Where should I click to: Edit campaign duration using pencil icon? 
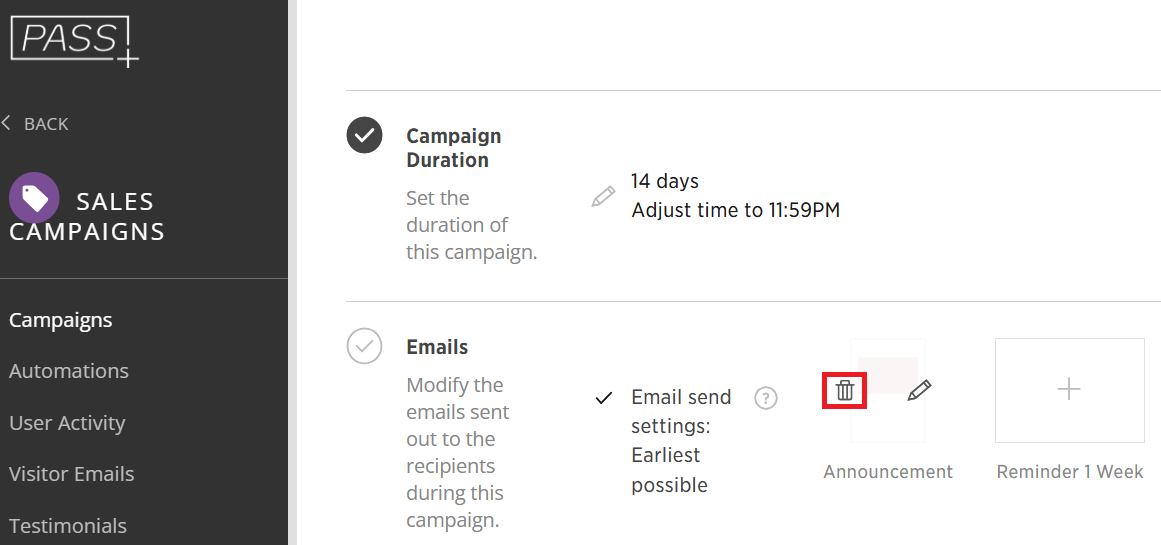(x=603, y=196)
